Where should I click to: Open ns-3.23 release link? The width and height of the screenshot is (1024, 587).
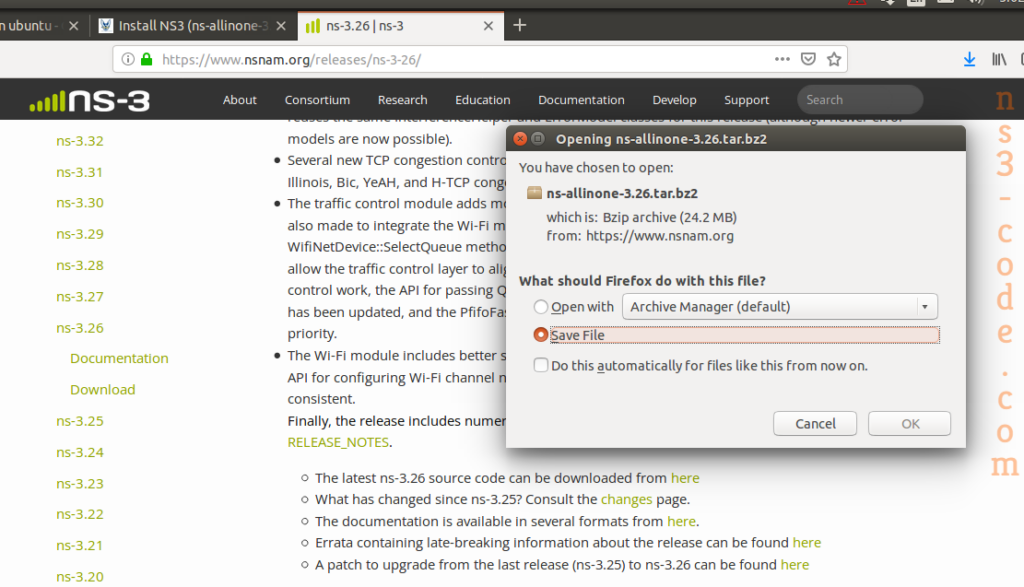80,483
